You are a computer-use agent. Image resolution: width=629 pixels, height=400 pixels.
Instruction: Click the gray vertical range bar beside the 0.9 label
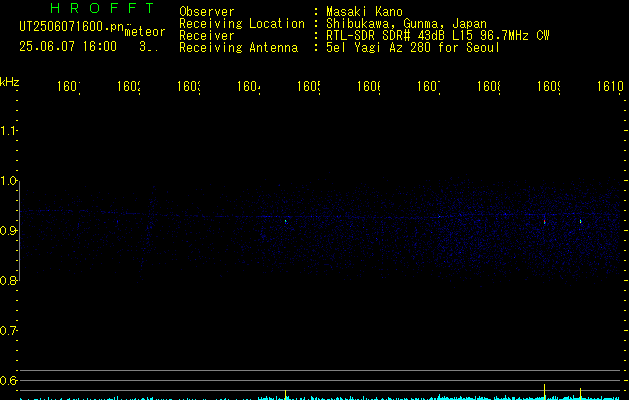click(x=19, y=231)
